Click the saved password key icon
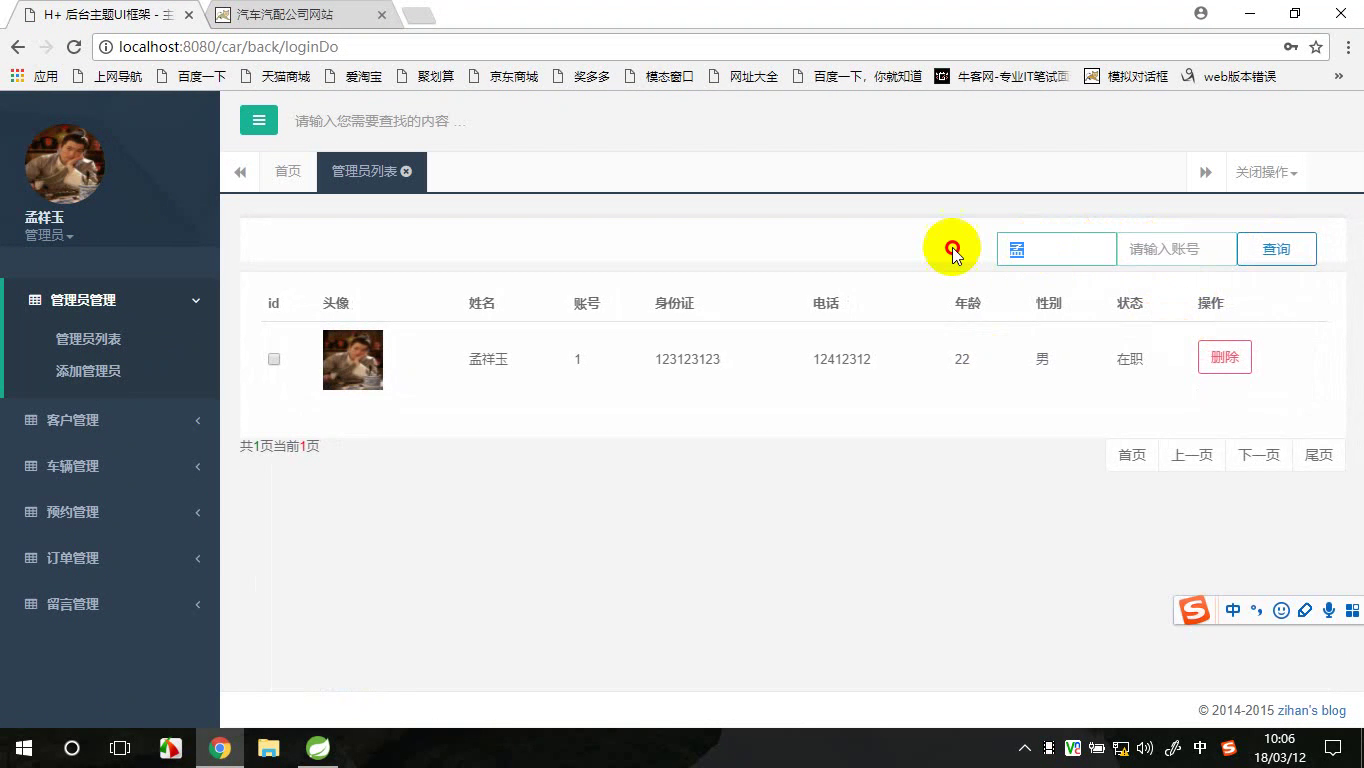Viewport: 1364px width, 768px height. pyautogui.click(x=1291, y=47)
